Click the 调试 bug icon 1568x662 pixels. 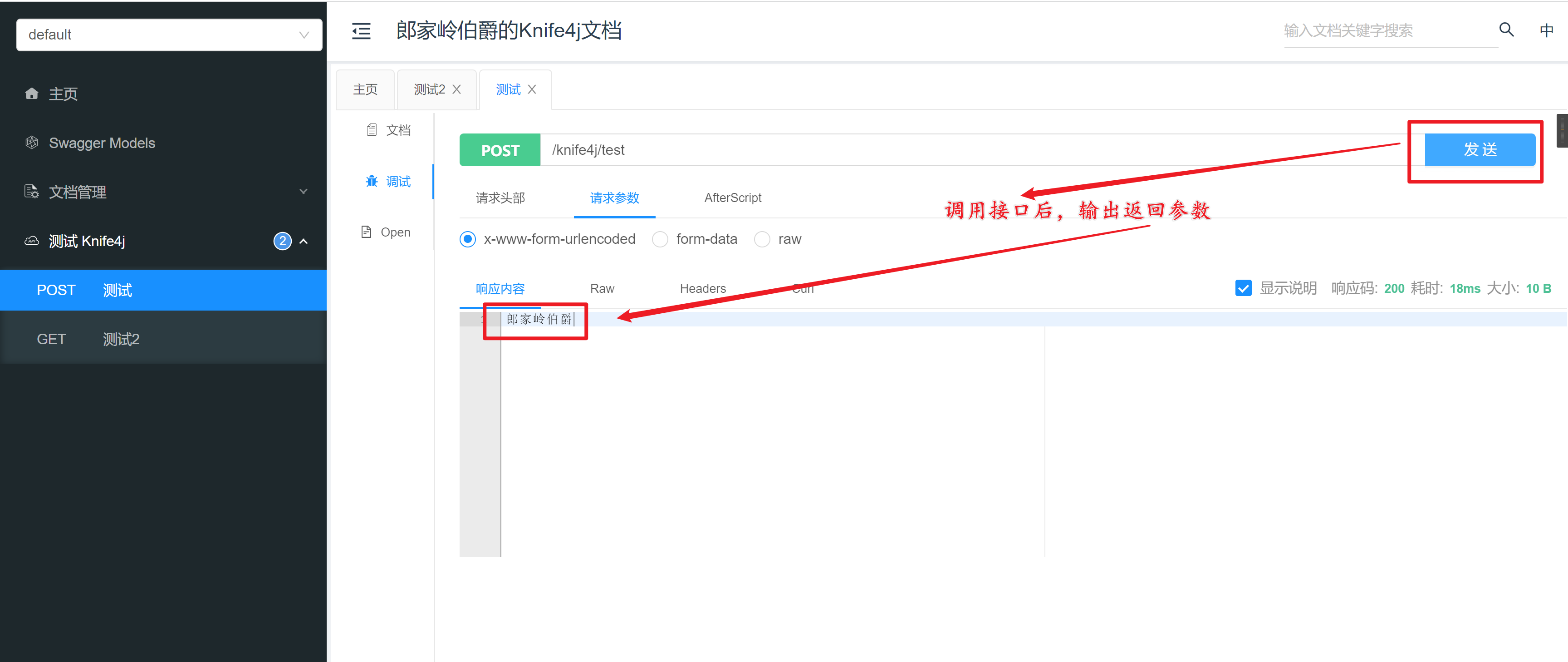[371, 181]
